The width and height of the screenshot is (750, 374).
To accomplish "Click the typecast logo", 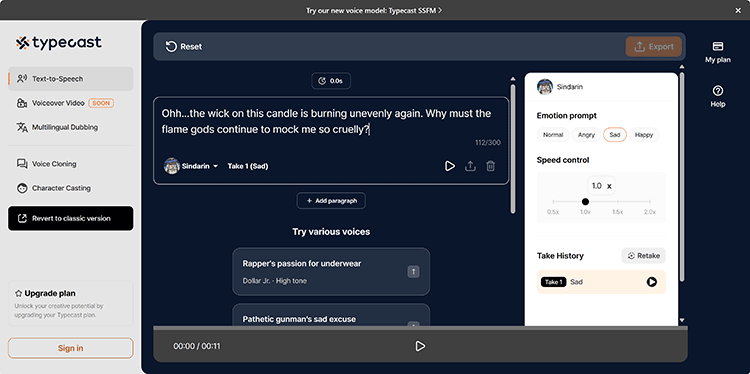I will 58,43.
